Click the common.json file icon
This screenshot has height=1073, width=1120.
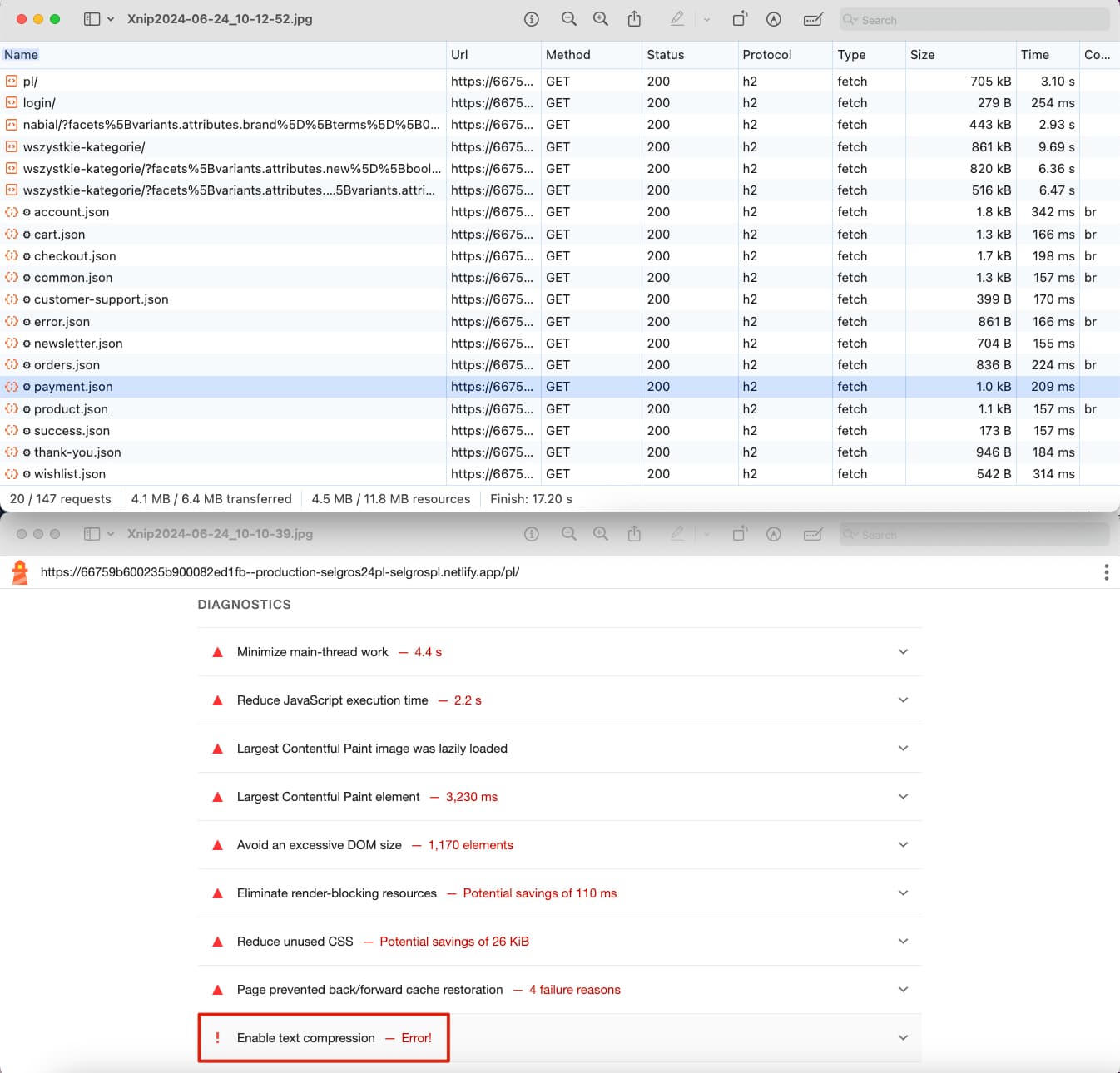[x=12, y=278]
